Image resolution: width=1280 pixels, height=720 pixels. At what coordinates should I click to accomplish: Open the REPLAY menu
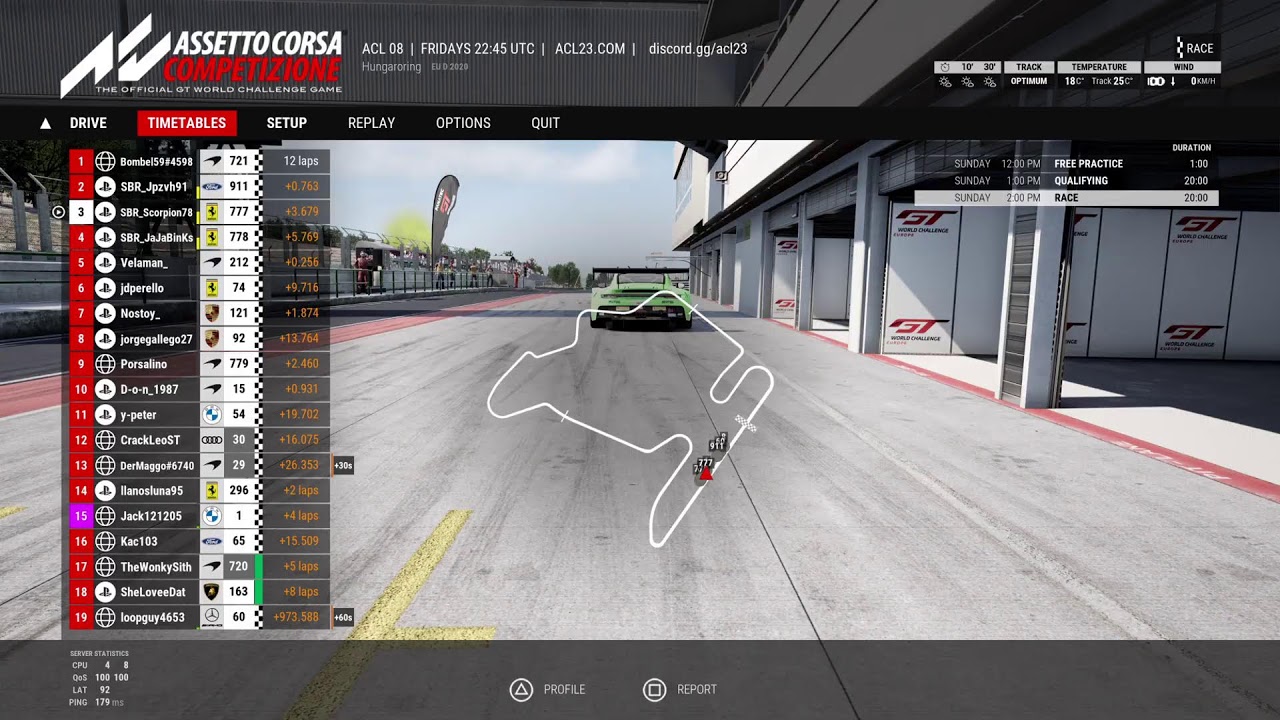[x=371, y=123]
